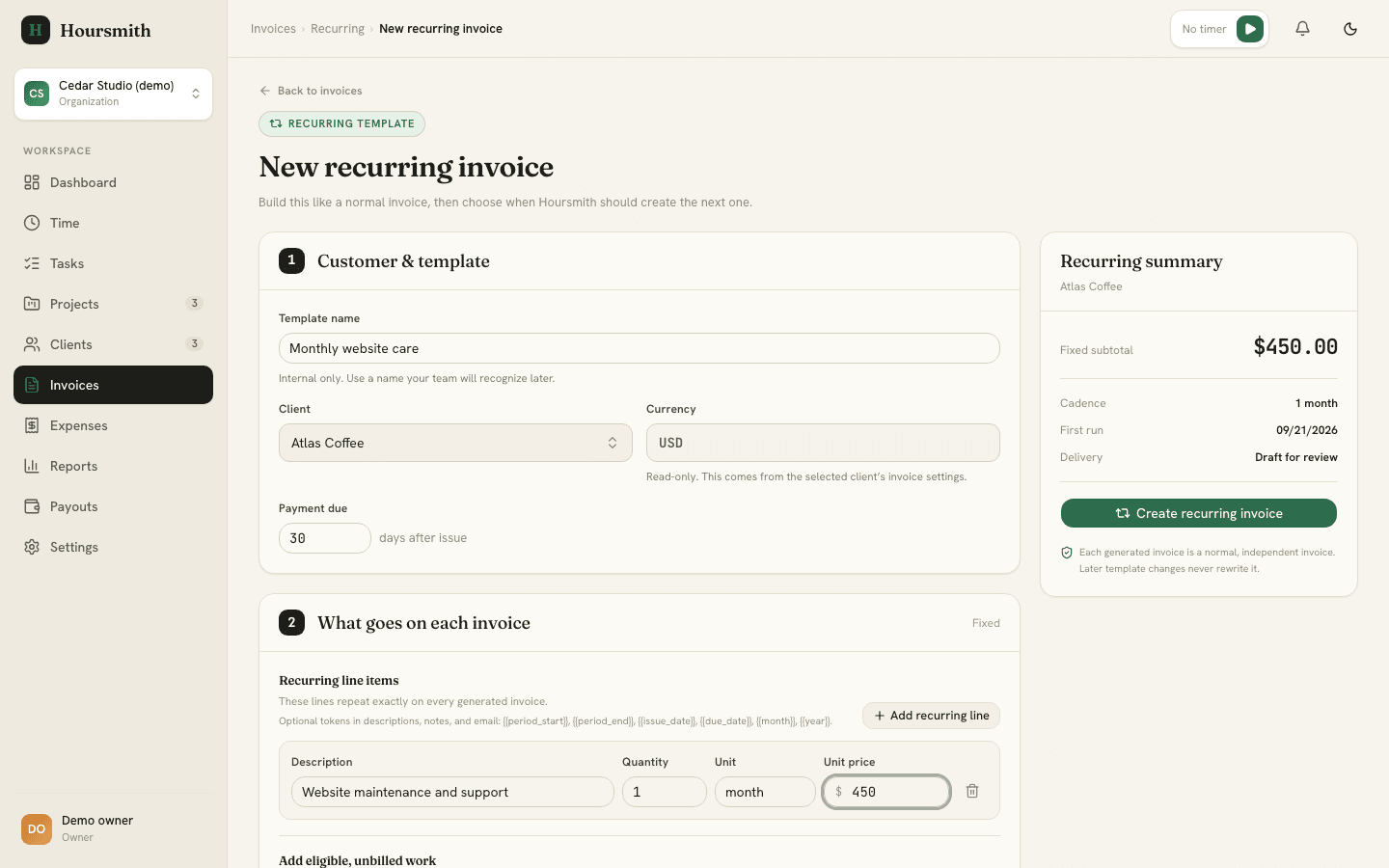Click the Recurring Template badge
The image size is (1389, 868).
(x=341, y=123)
